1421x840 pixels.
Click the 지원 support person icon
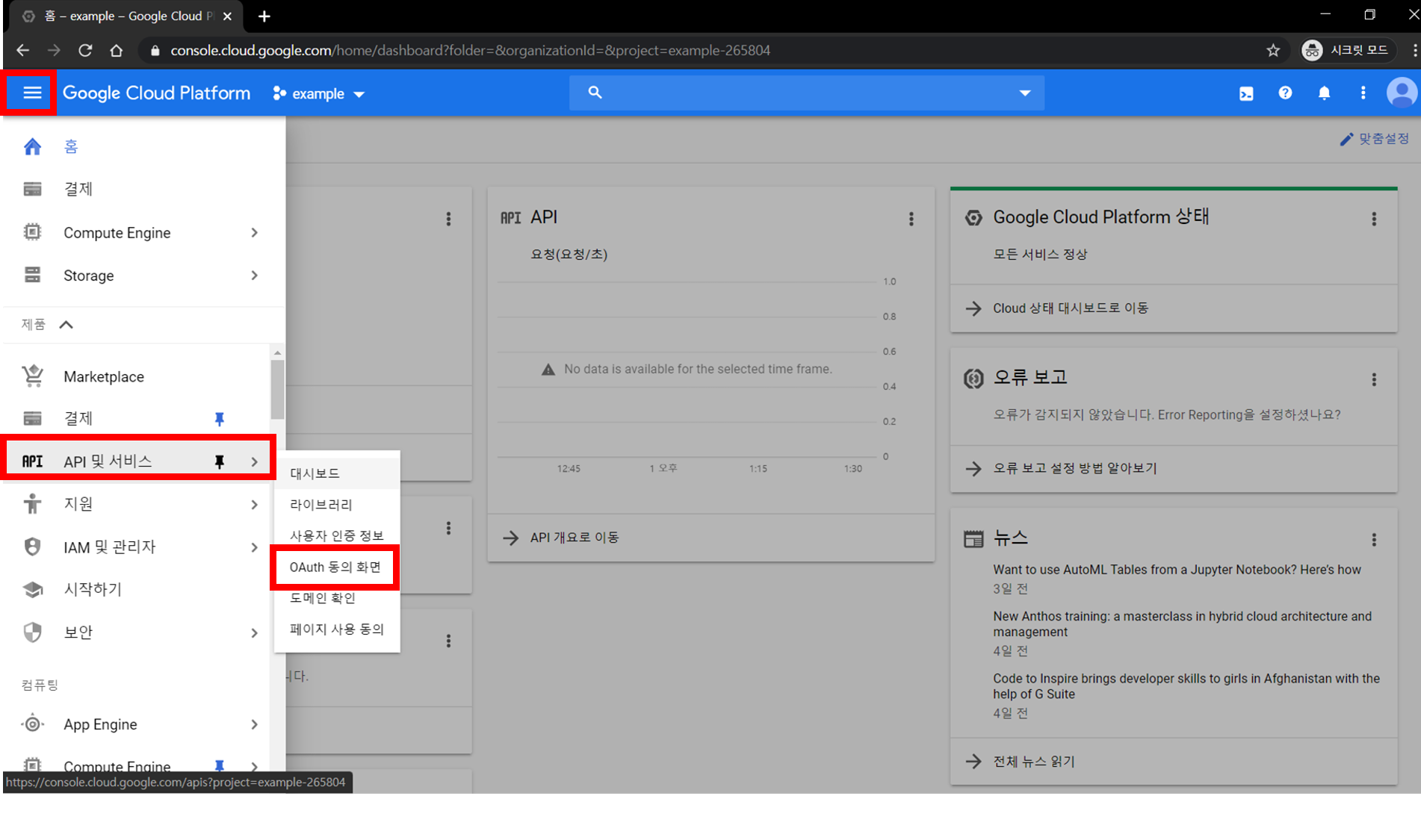[32, 504]
